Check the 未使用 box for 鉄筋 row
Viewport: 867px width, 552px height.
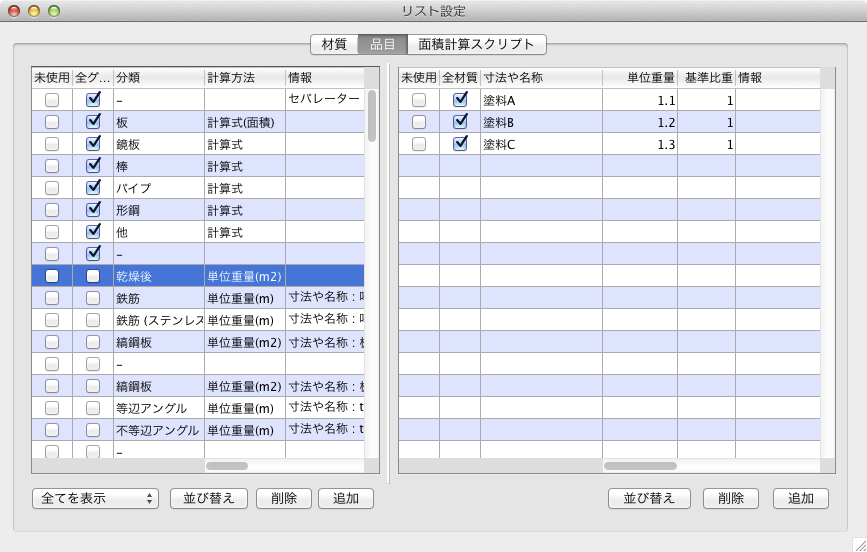[x=52, y=298]
